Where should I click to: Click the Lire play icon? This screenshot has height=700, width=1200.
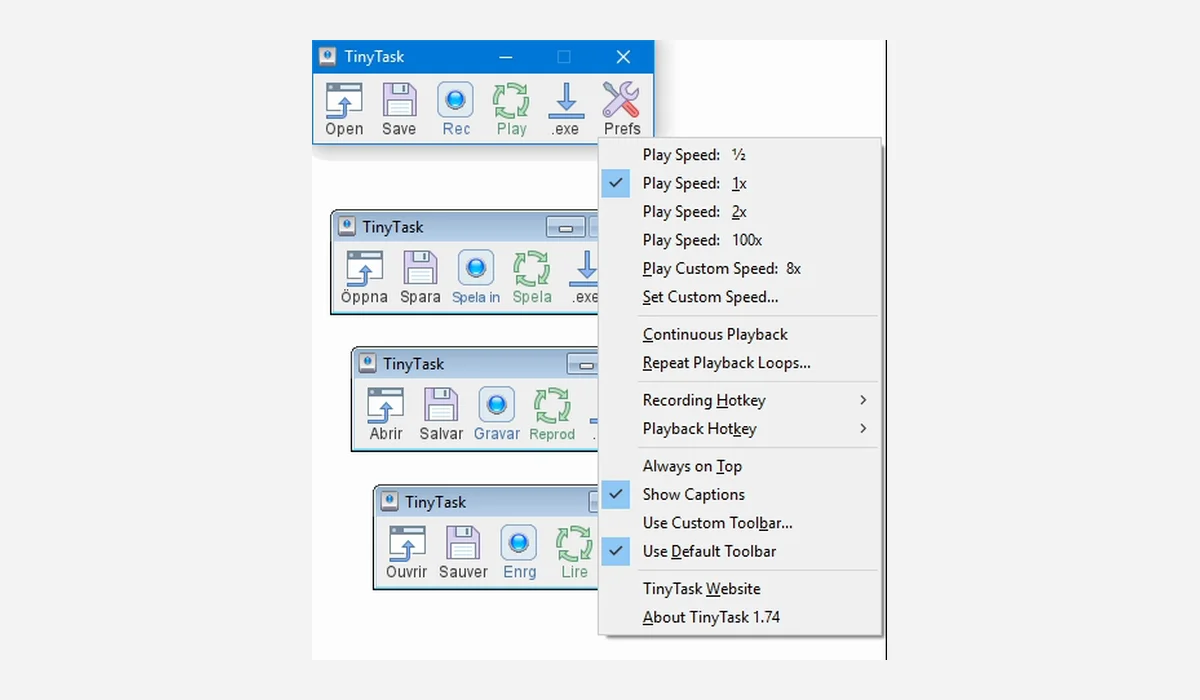(574, 544)
